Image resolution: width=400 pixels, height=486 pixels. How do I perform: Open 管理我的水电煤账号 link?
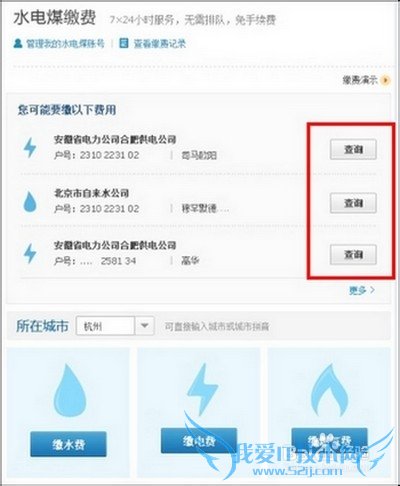point(65,44)
